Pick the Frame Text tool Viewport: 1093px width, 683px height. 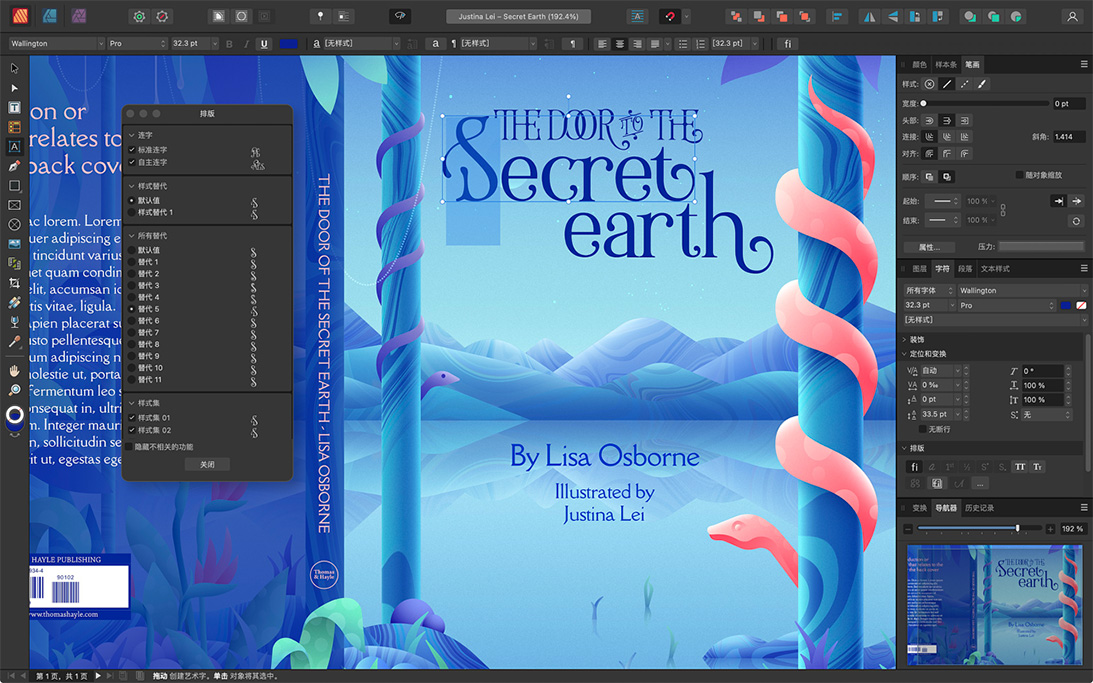click(x=14, y=108)
